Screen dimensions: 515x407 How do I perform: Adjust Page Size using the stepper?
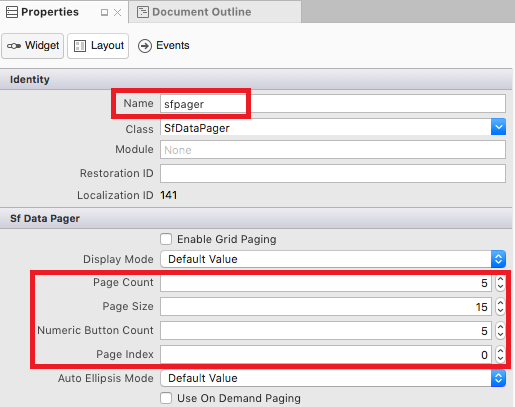pos(500,307)
